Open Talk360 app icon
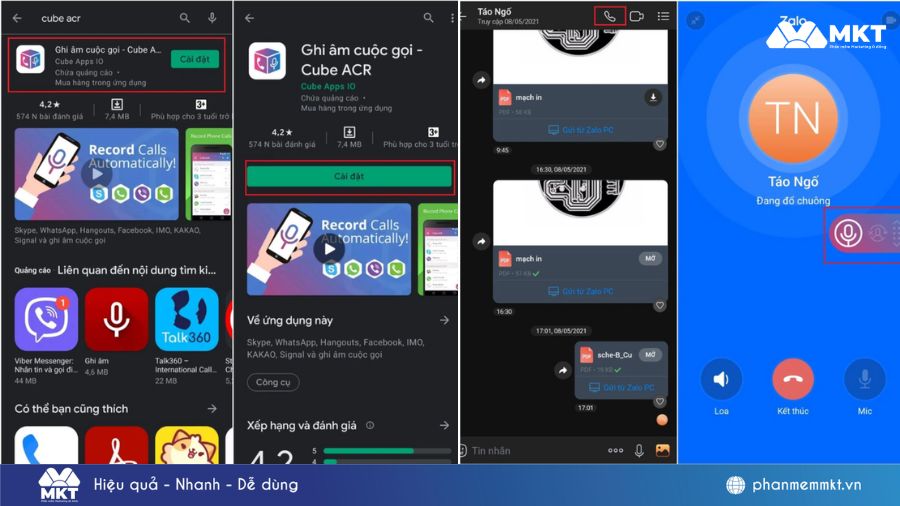This screenshot has height=506, width=900. (x=187, y=319)
